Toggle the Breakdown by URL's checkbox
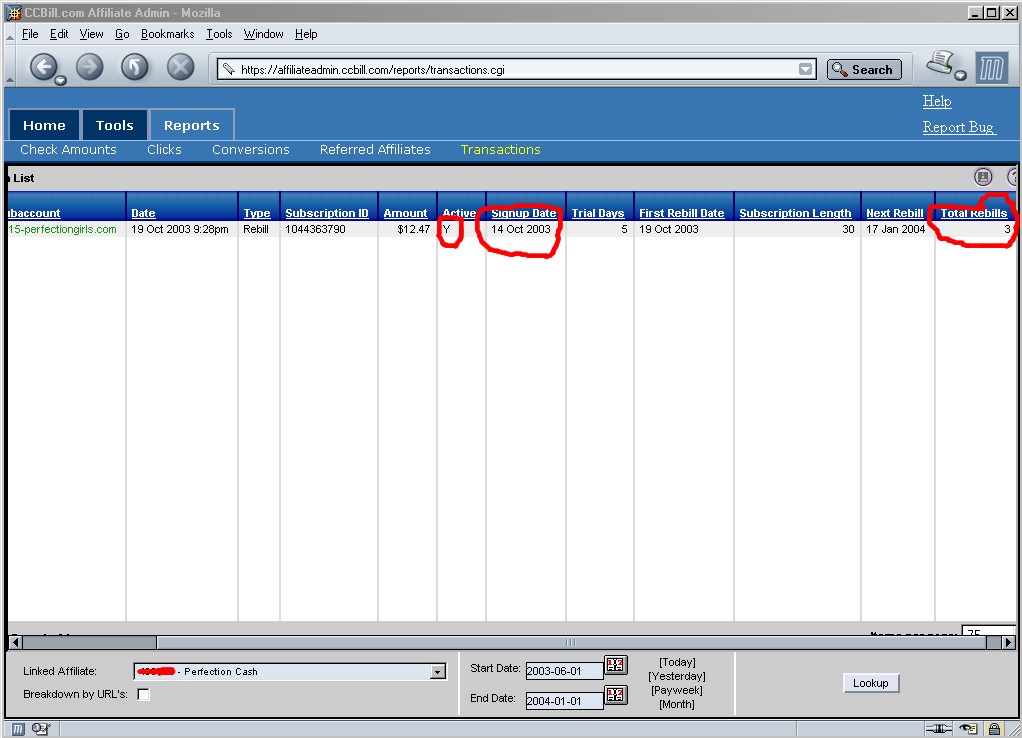The height and width of the screenshot is (738, 1022). click(143, 695)
